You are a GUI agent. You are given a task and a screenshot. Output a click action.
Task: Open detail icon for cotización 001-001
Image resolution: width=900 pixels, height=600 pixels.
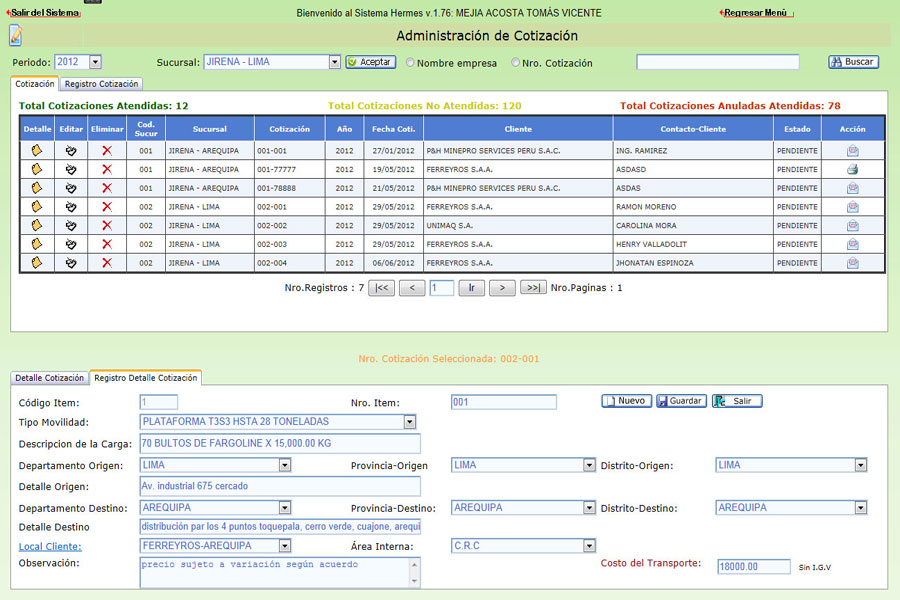[x=37, y=150]
